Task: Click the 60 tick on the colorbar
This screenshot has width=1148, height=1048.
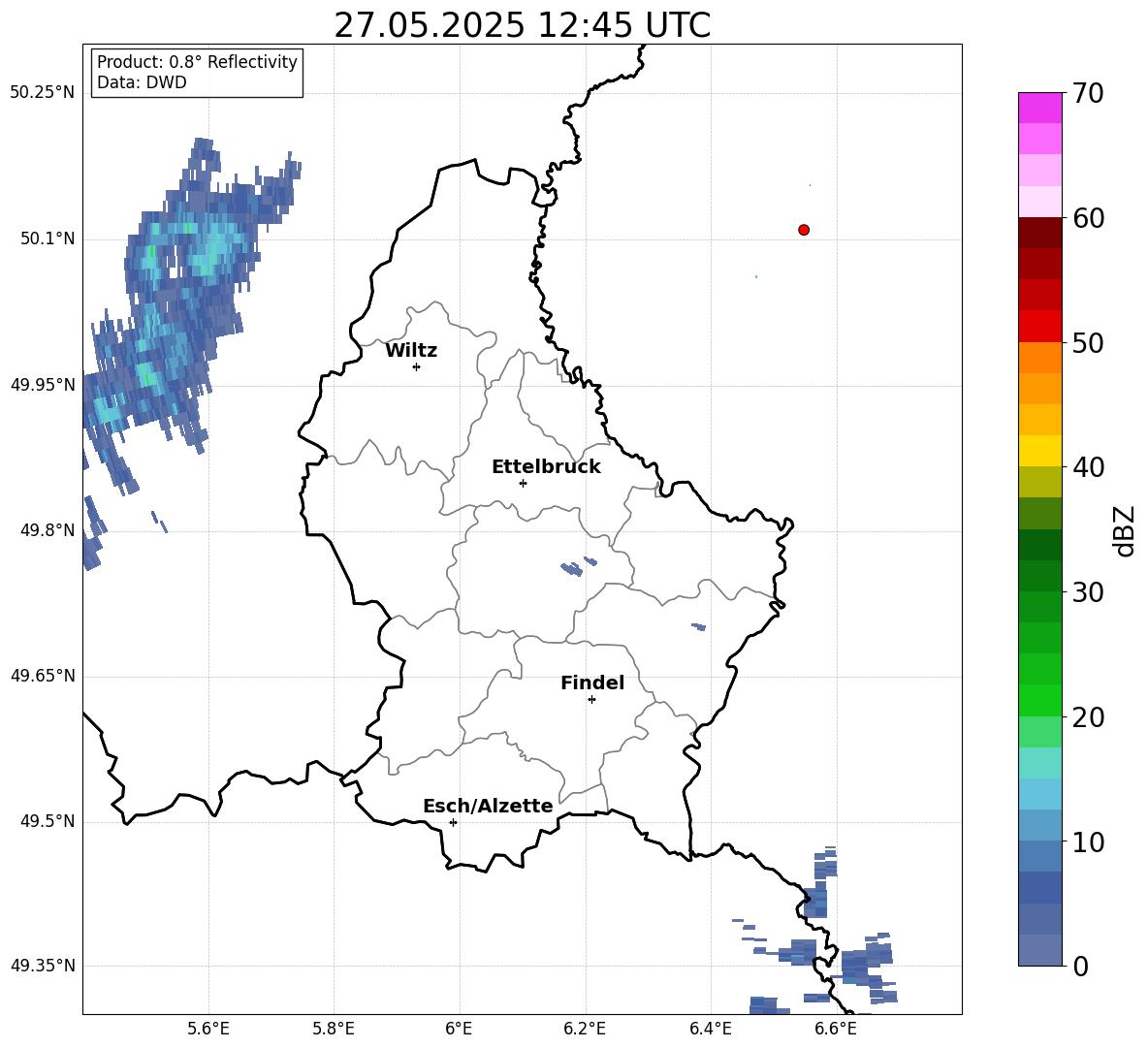Action: pos(1087,218)
